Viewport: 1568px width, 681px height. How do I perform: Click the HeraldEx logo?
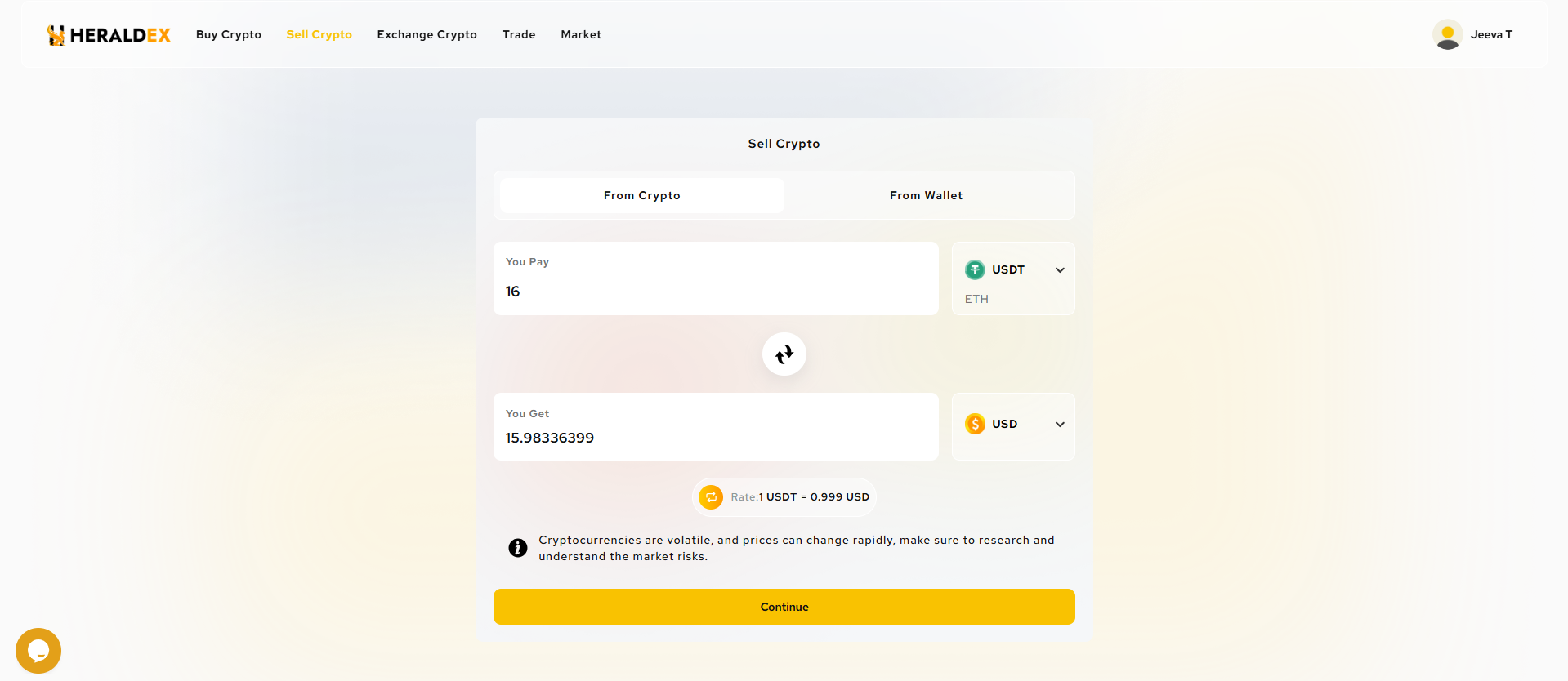(x=109, y=35)
